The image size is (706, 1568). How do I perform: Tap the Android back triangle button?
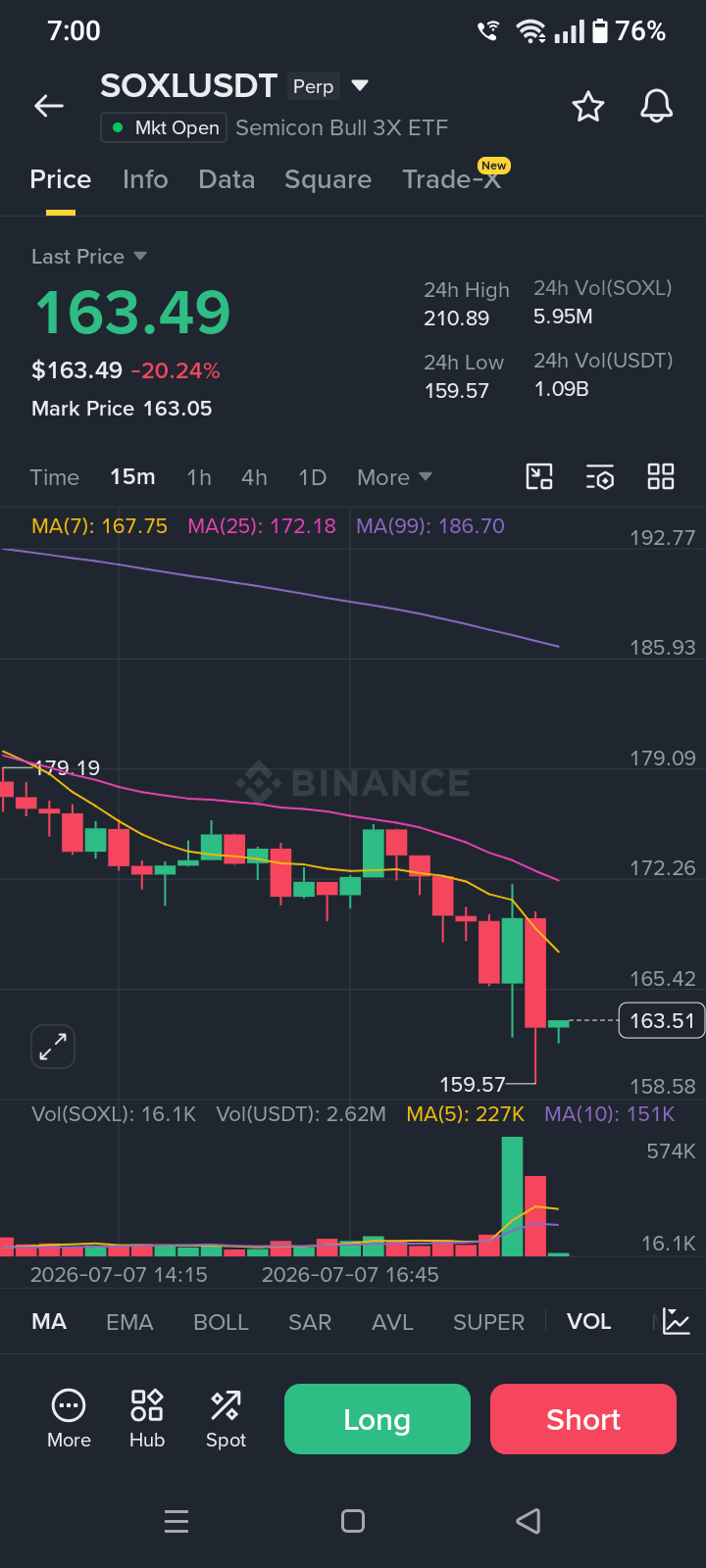tap(529, 1521)
